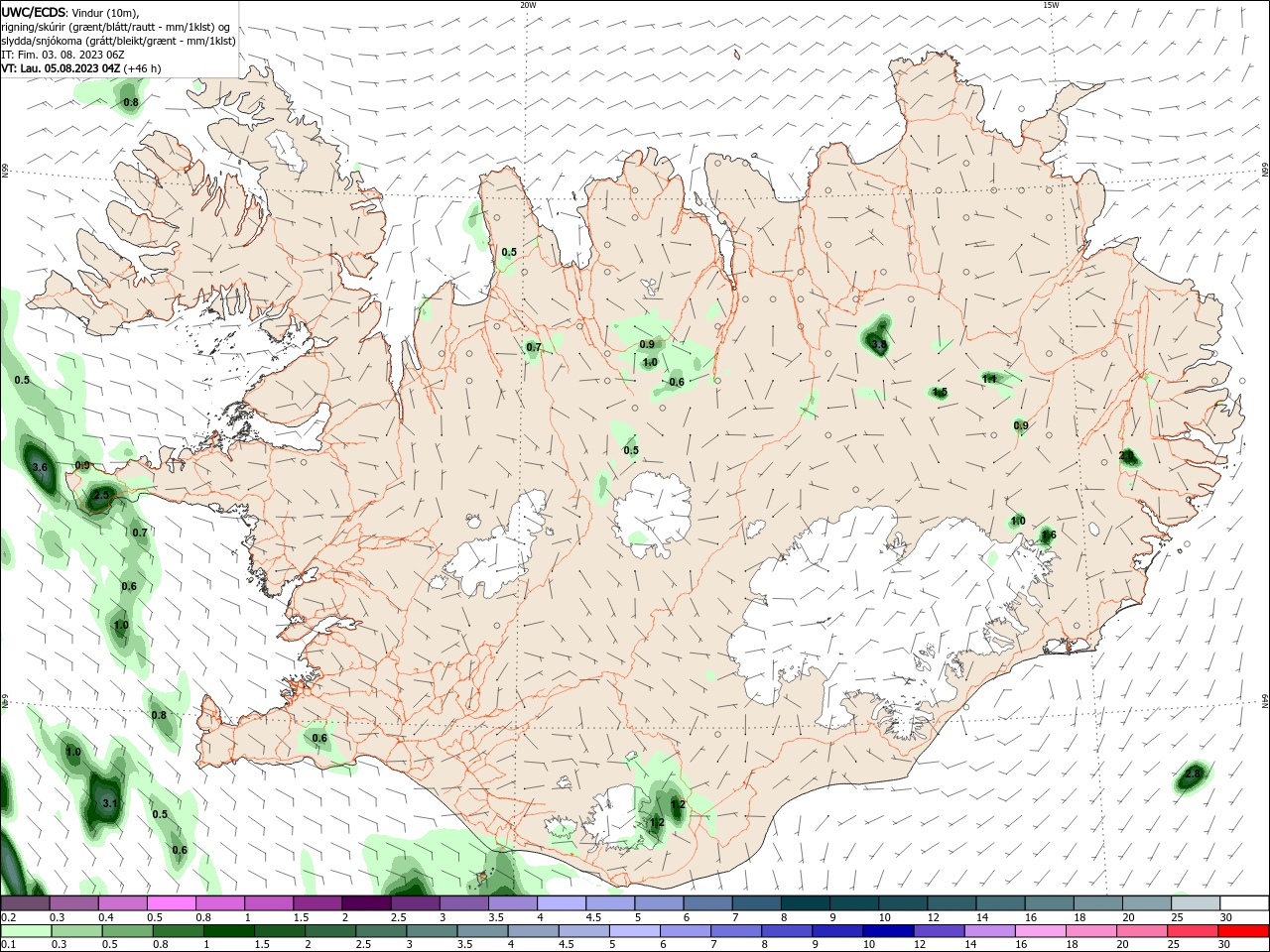Click the 'UWC/ECDS' title text
The image size is (1270, 952).
click(x=34, y=12)
